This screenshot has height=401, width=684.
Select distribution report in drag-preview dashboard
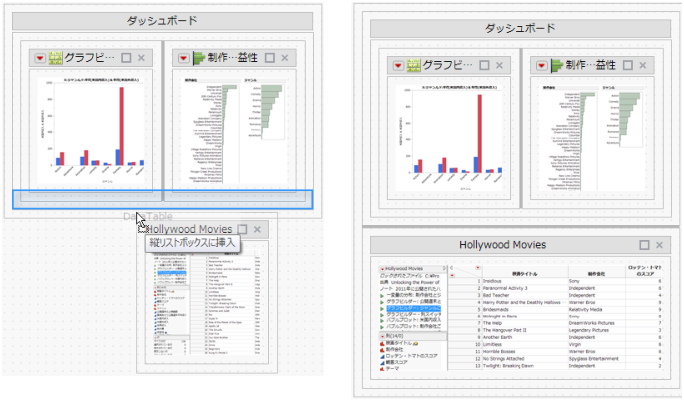pyautogui.click(x=234, y=130)
